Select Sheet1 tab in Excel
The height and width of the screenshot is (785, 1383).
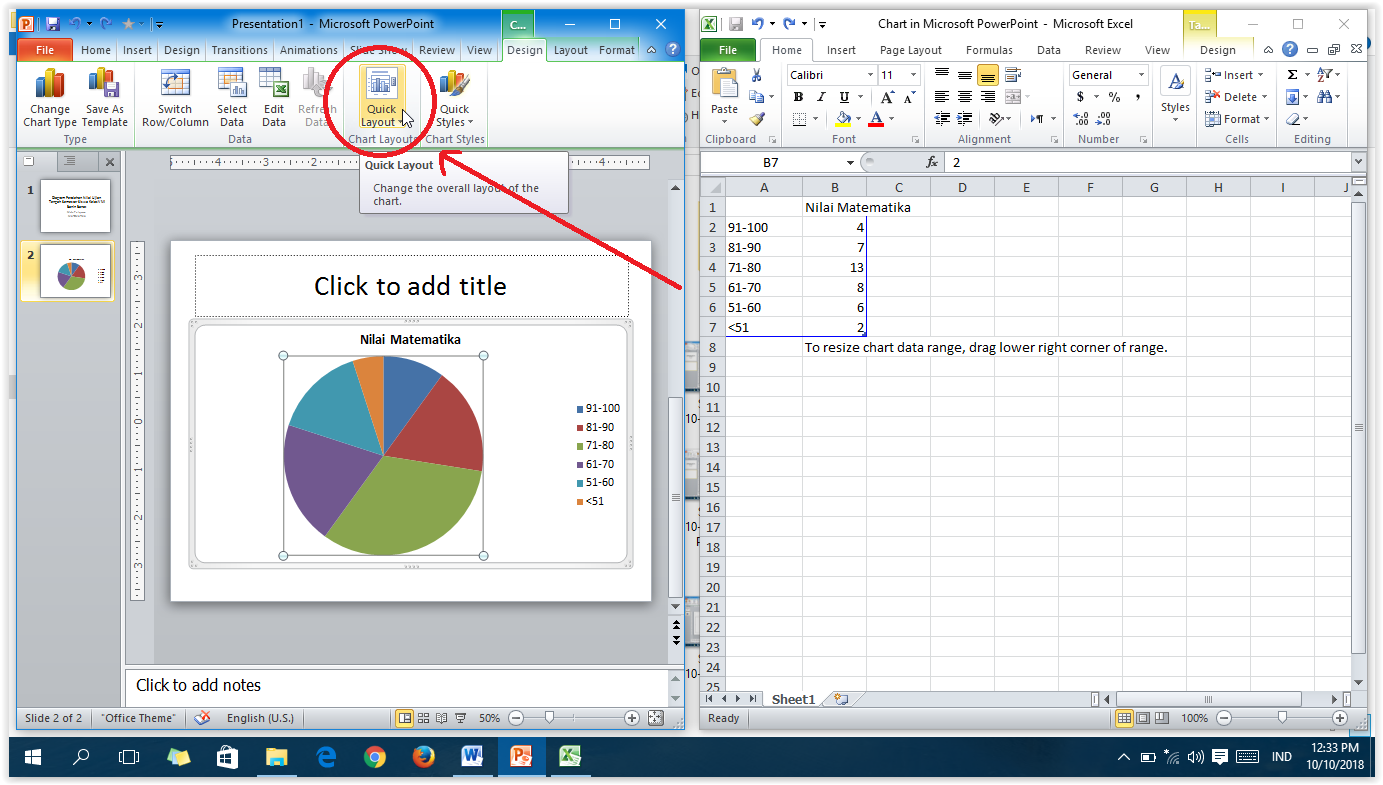pos(793,699)
